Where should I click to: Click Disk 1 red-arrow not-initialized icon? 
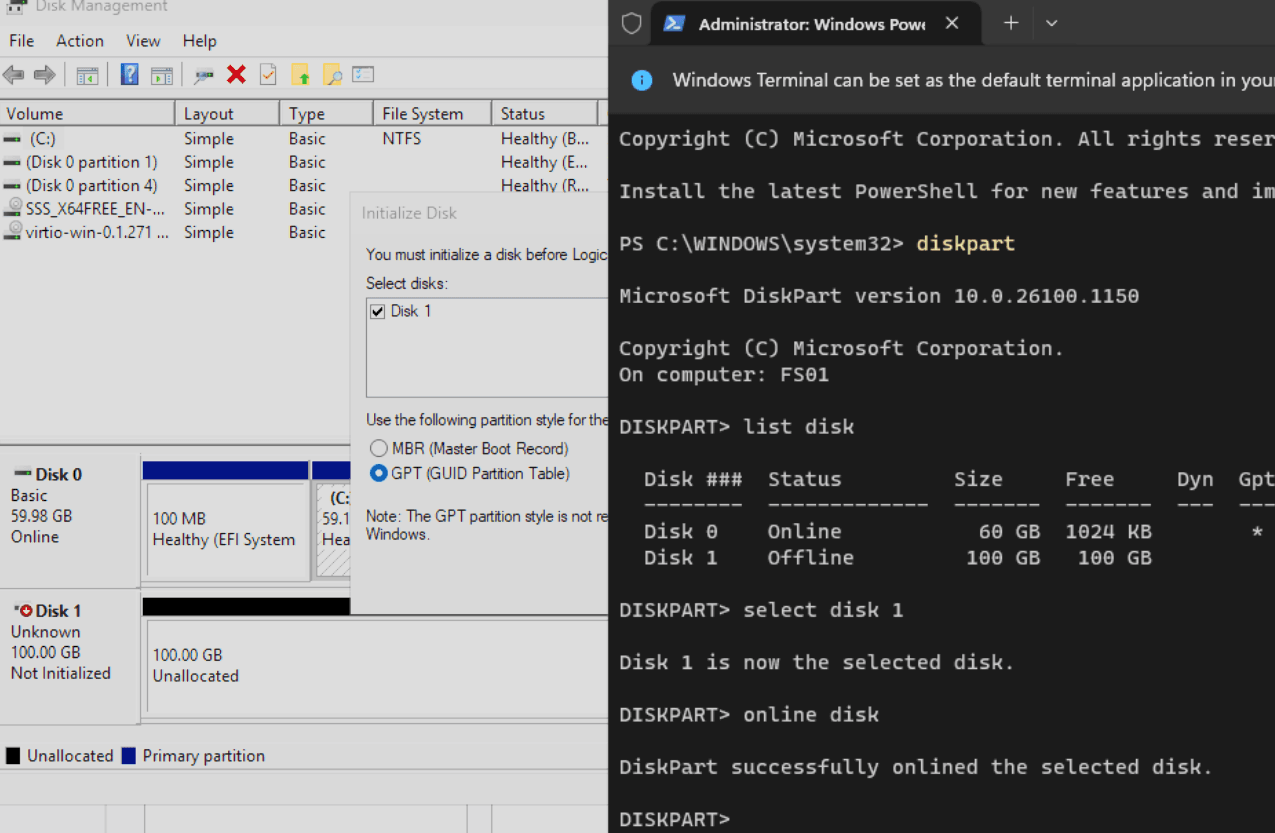click(x=22, y=610)
